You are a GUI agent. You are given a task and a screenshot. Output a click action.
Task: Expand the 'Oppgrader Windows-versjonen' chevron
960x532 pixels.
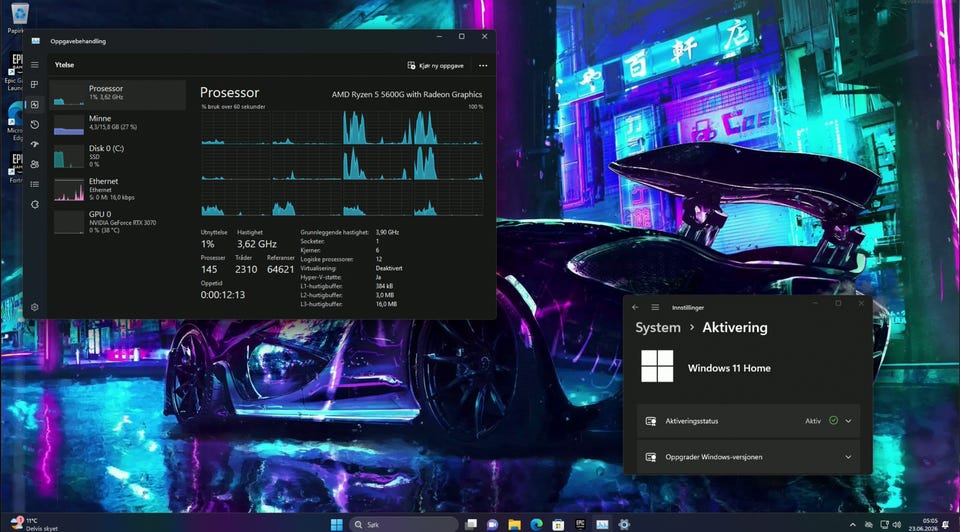(x=848, y=457)
